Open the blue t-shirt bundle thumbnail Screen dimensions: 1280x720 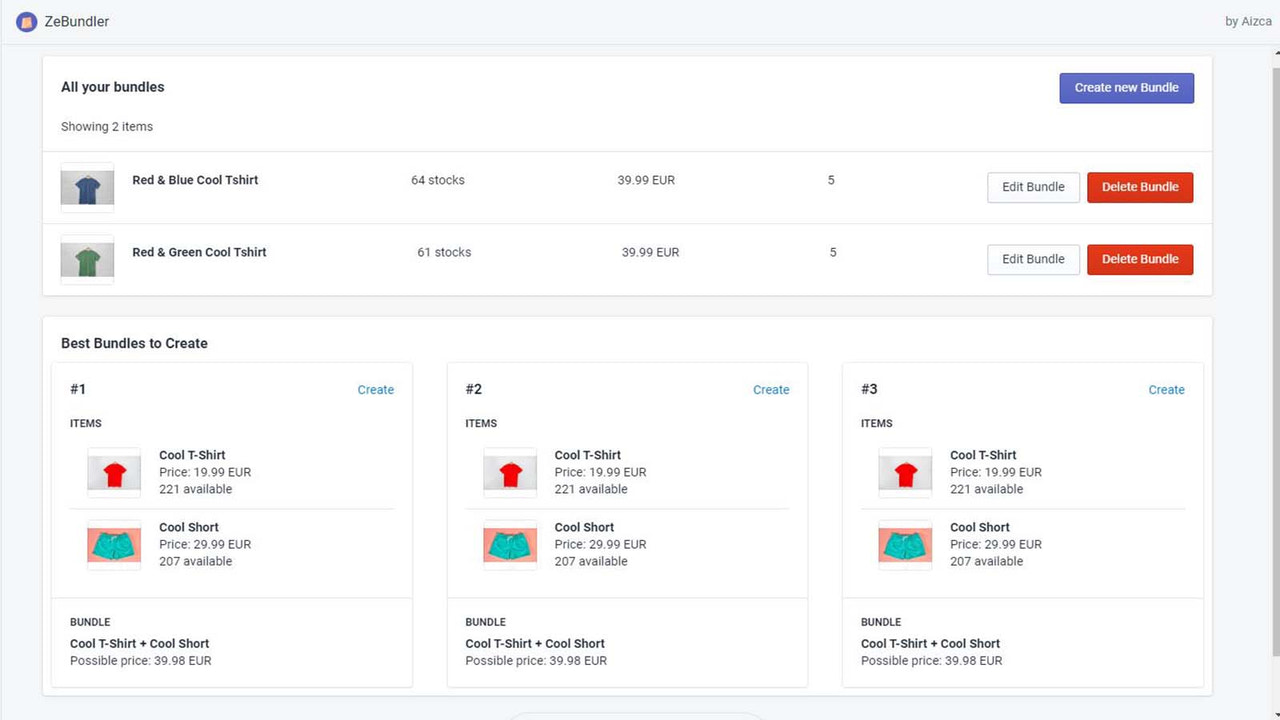click(87, 187)
